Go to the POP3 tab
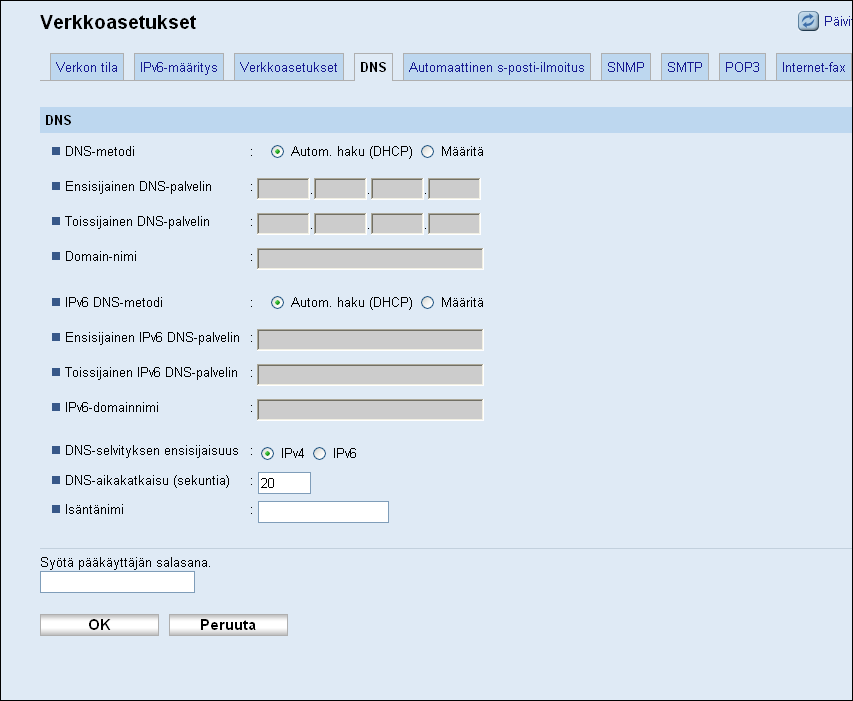Viewport: 853px width, 701px height. [x=742, y=67]
